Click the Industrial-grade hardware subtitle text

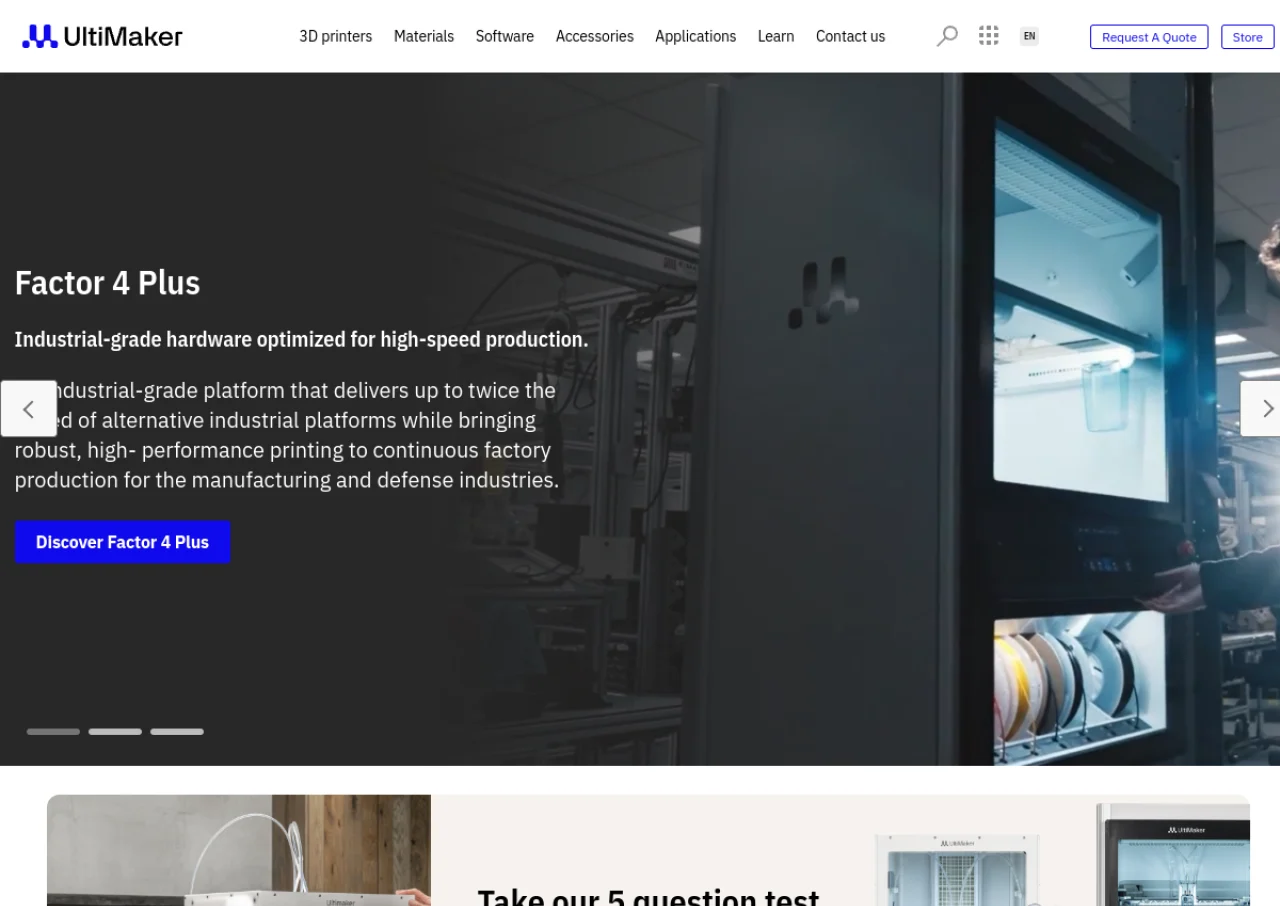click(x=301, y=340)
